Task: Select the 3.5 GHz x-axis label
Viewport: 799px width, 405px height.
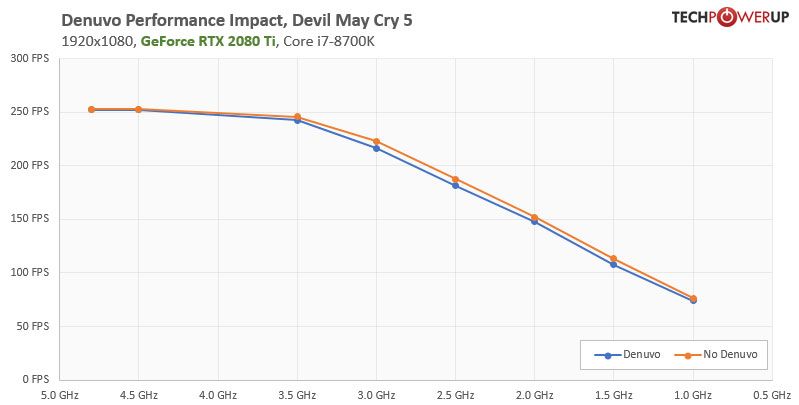Action: [296, 395]
